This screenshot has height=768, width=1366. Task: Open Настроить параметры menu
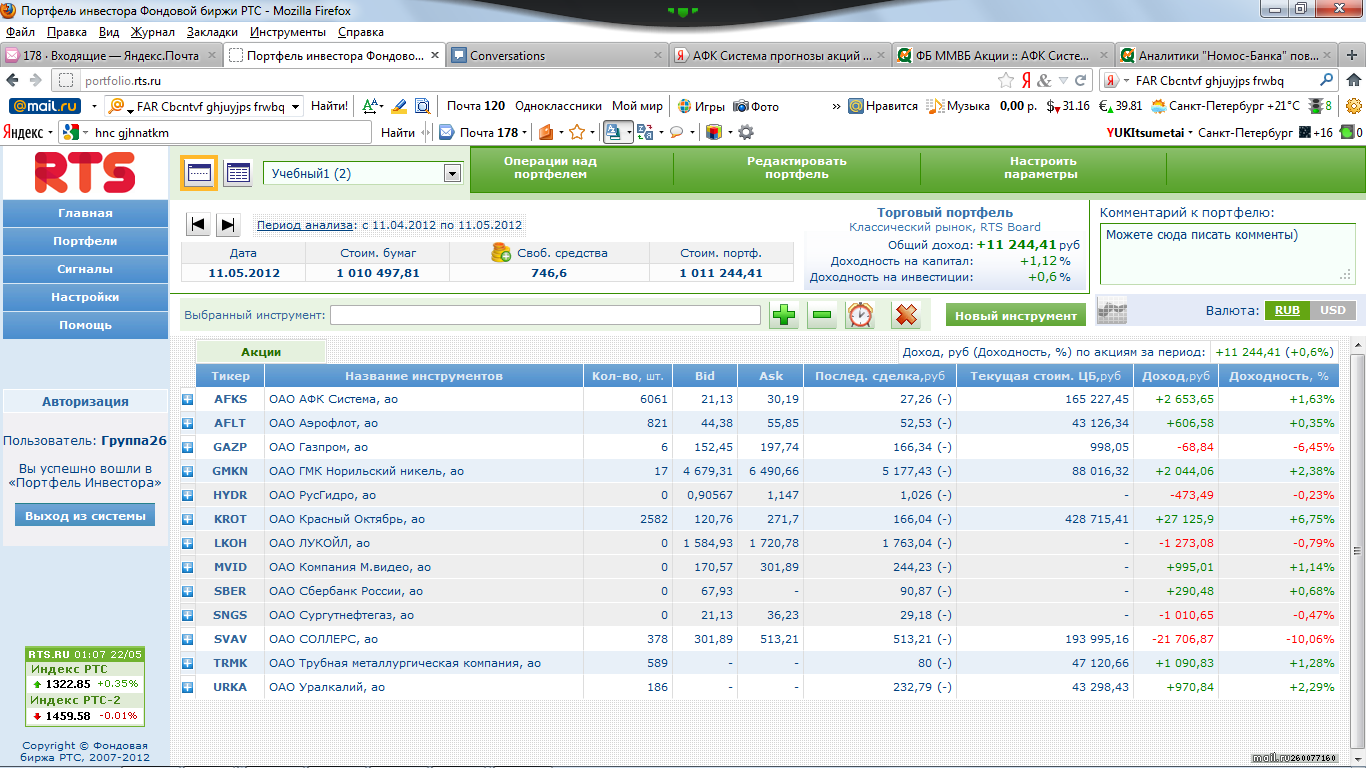(1042, 167)
